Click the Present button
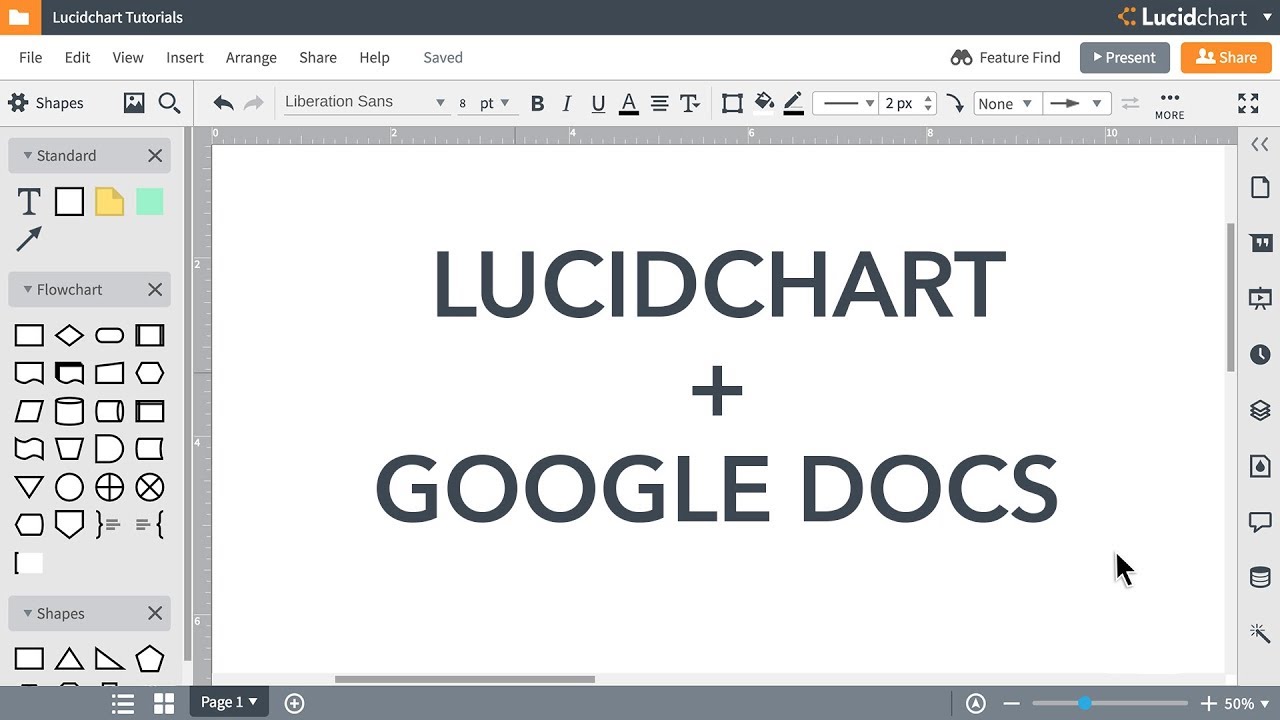The width and height of the screenshot is (1280, 720). [x=1124, y=57]
